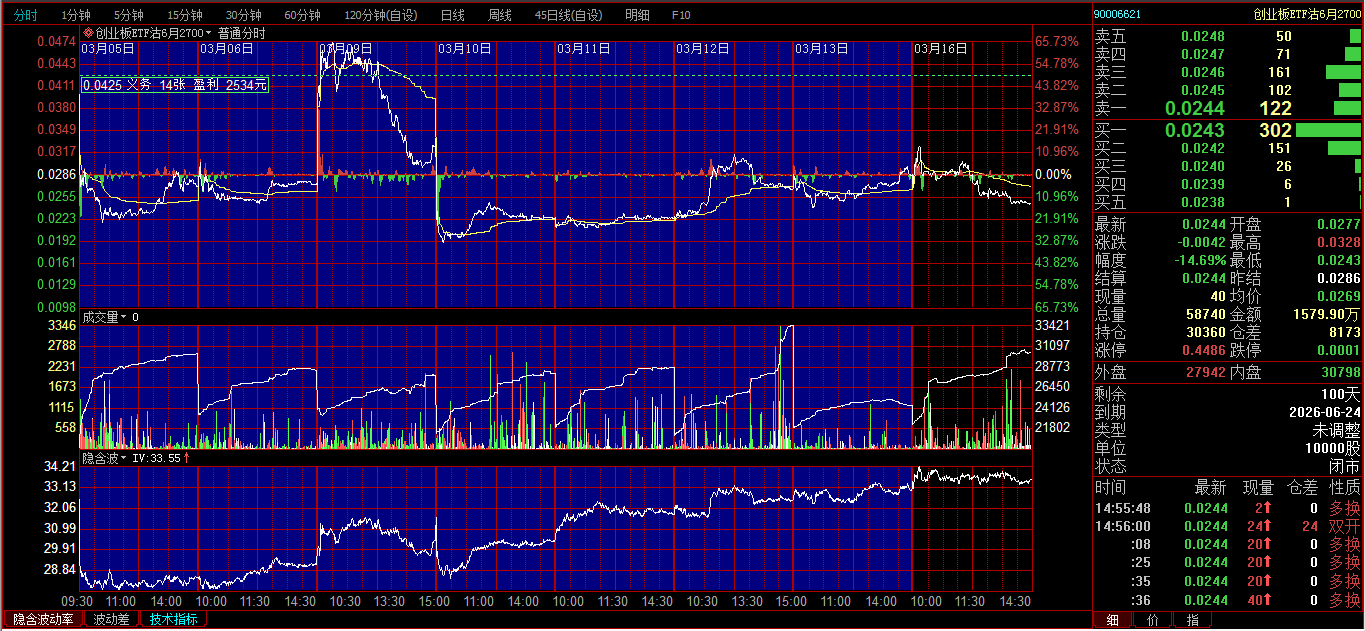The image size is (1365, 631).
Task: Switch to the 1分钟 period tab
Action: click(x=75, y=15)
